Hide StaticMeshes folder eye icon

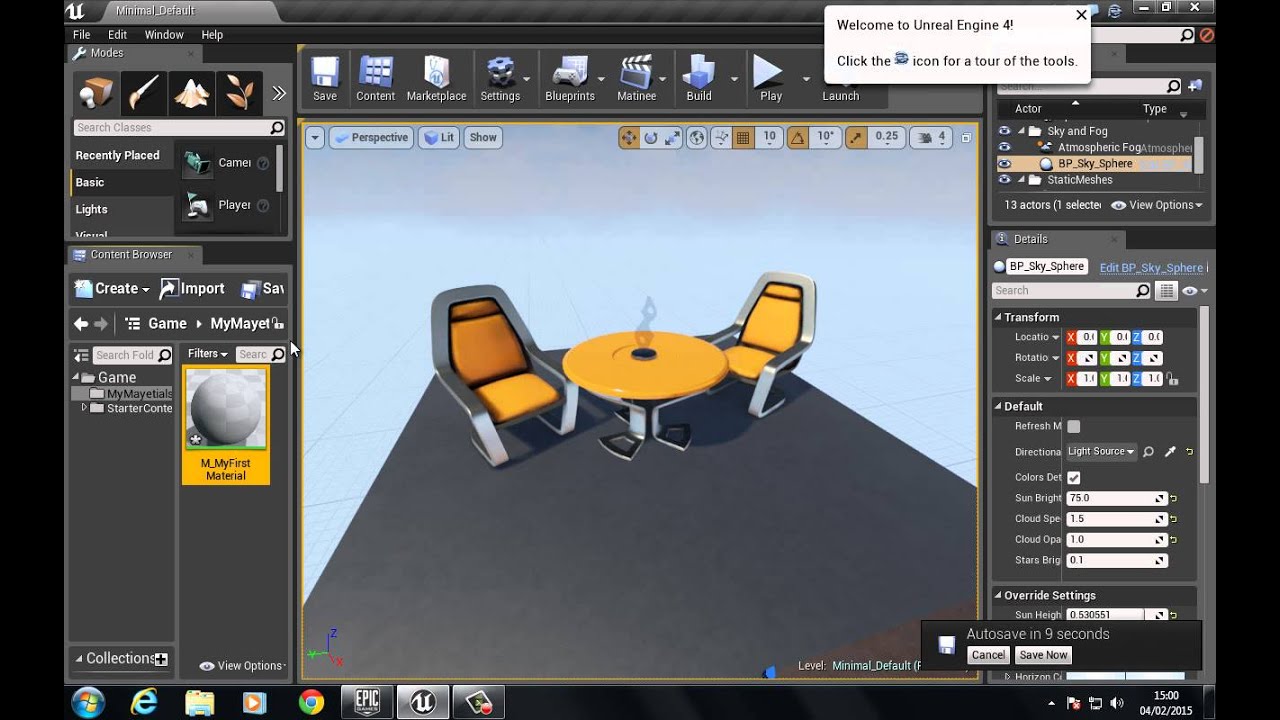[x=1005, y=180]
